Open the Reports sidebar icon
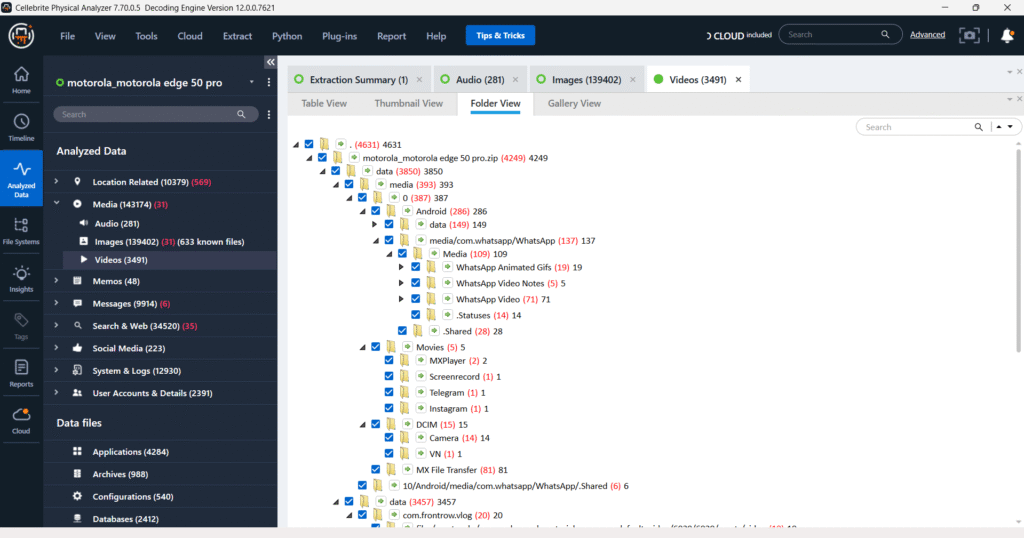The image size is (1024, 538). (x=21, y=373)
